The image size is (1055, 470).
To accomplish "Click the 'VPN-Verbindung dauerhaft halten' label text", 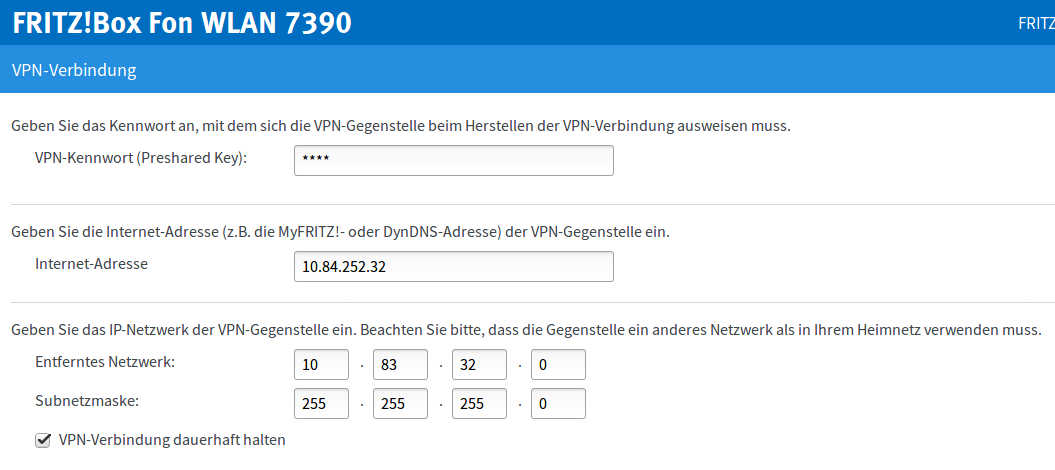I will click(172, 440).
